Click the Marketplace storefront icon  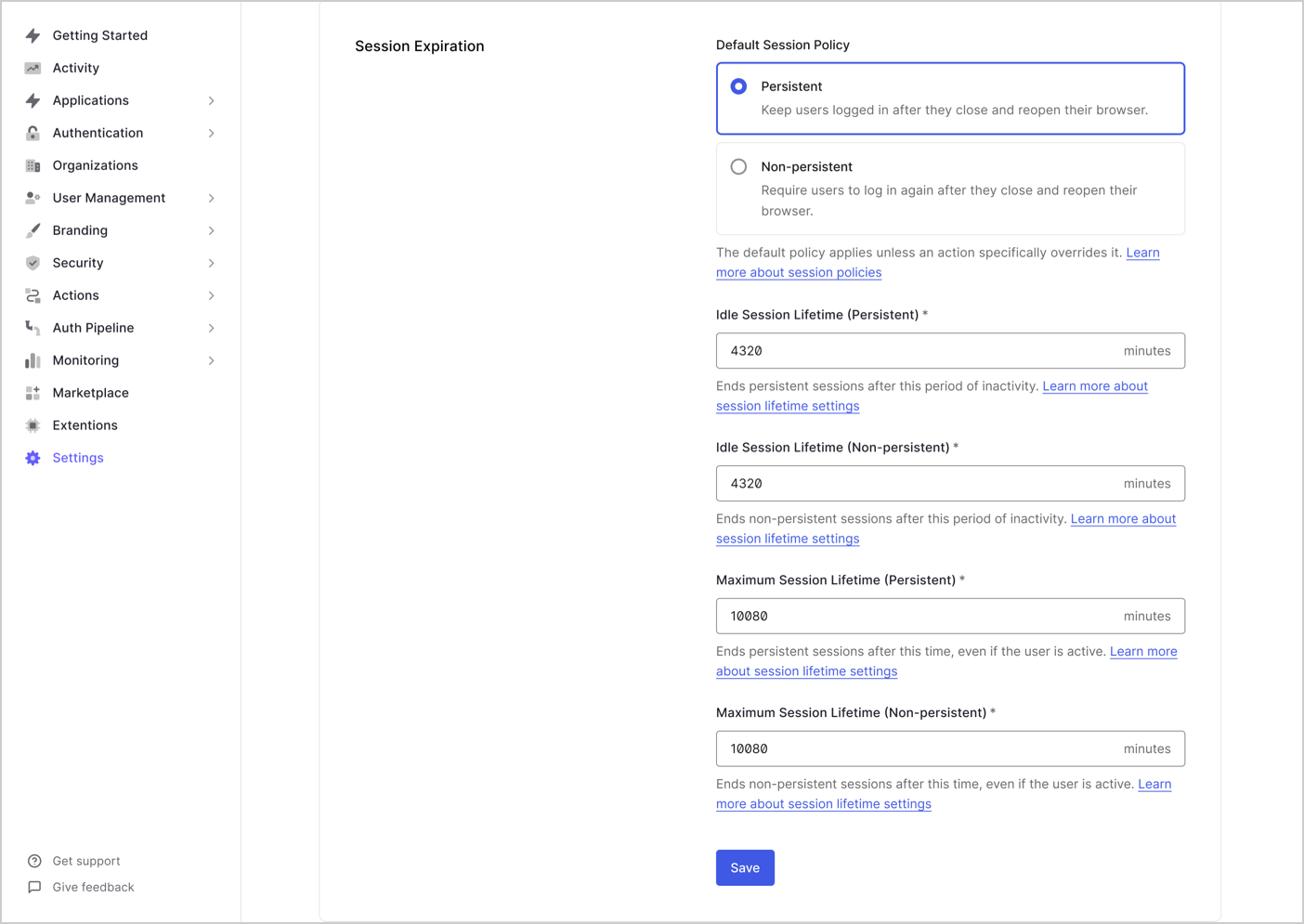pyautogui.click(x=33, y=392)
